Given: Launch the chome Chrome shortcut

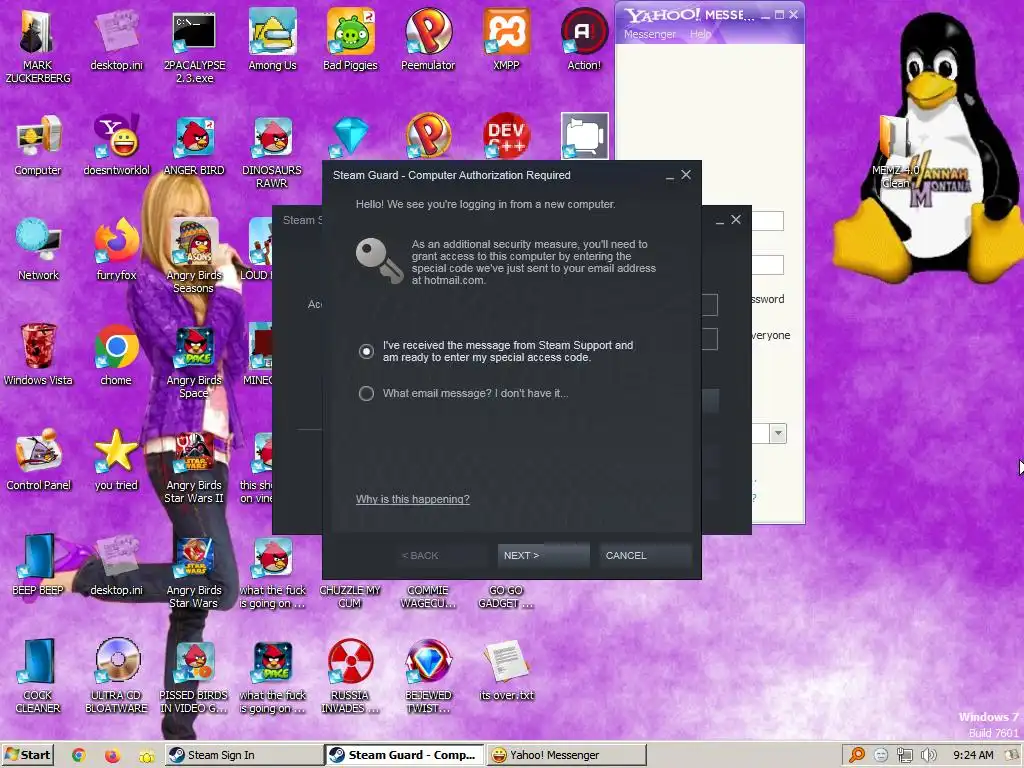Looking at the screenshot, I should point(116,355).
